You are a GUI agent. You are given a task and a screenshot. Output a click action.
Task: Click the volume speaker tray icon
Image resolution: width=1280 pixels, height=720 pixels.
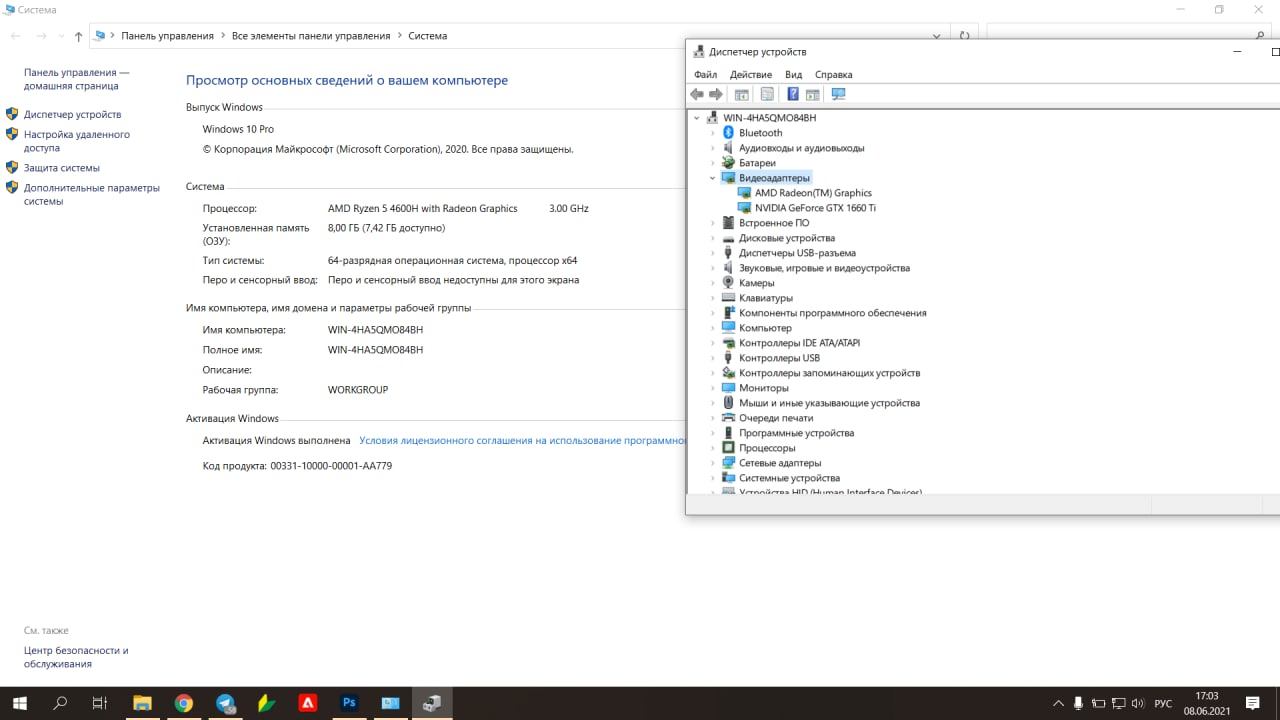pos(1136,704)
